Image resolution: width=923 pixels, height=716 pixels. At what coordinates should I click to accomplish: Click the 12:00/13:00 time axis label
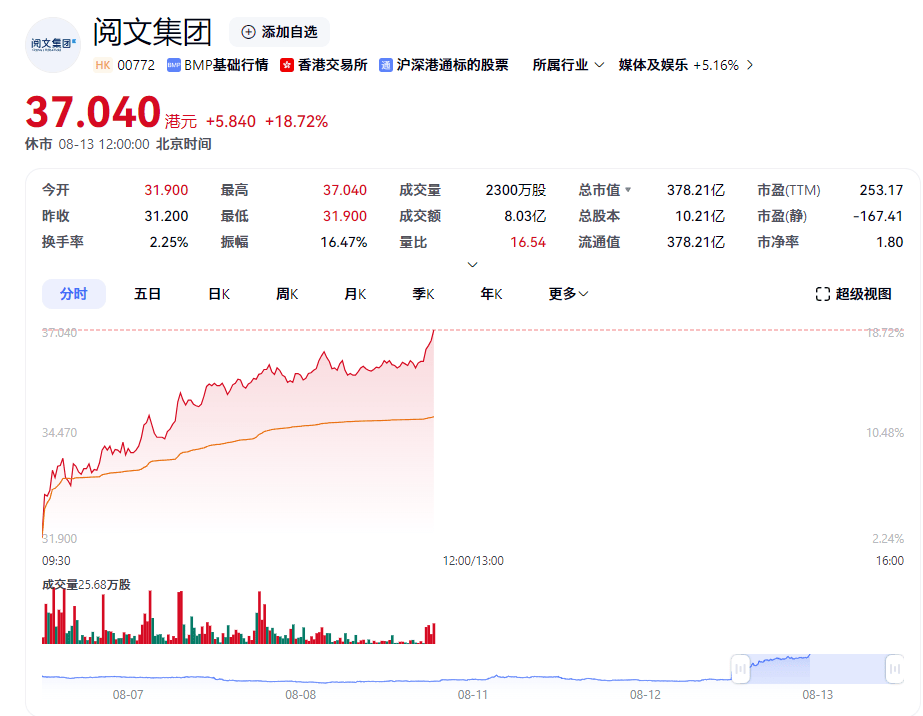pos(473,561)
